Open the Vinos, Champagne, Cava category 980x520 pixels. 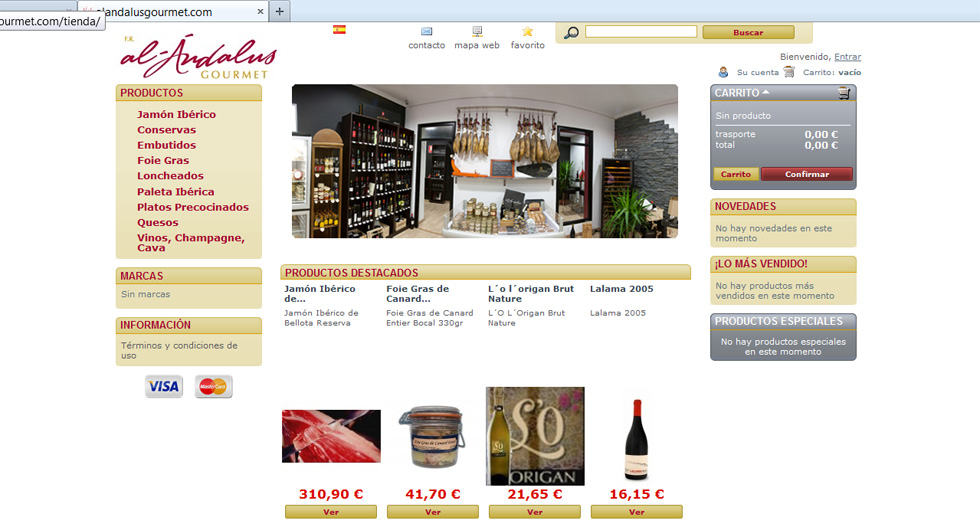pyautogui.click(x=191, y=242)
